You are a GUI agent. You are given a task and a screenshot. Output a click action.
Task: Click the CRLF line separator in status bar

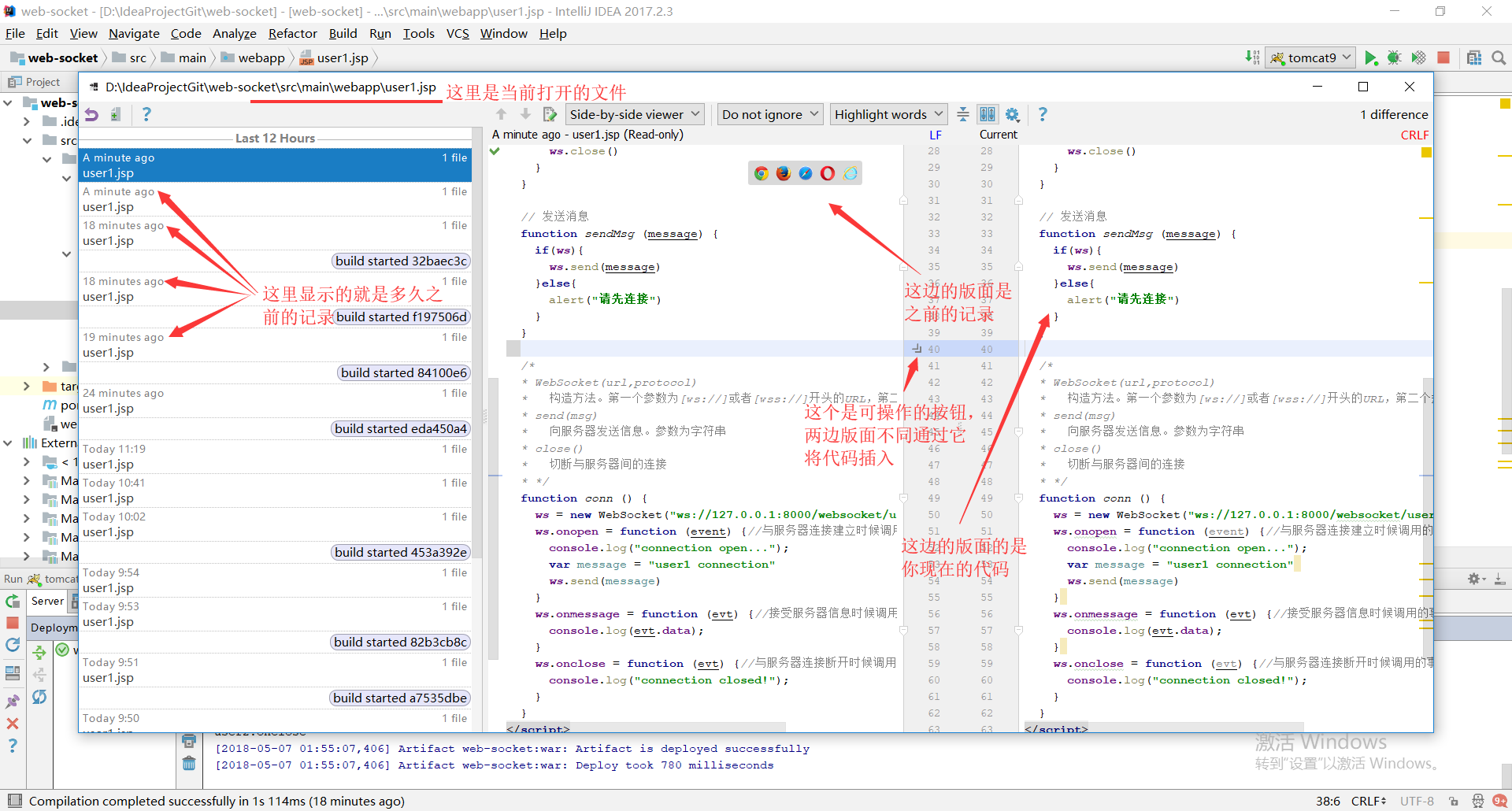click(x=1369, y=801)
